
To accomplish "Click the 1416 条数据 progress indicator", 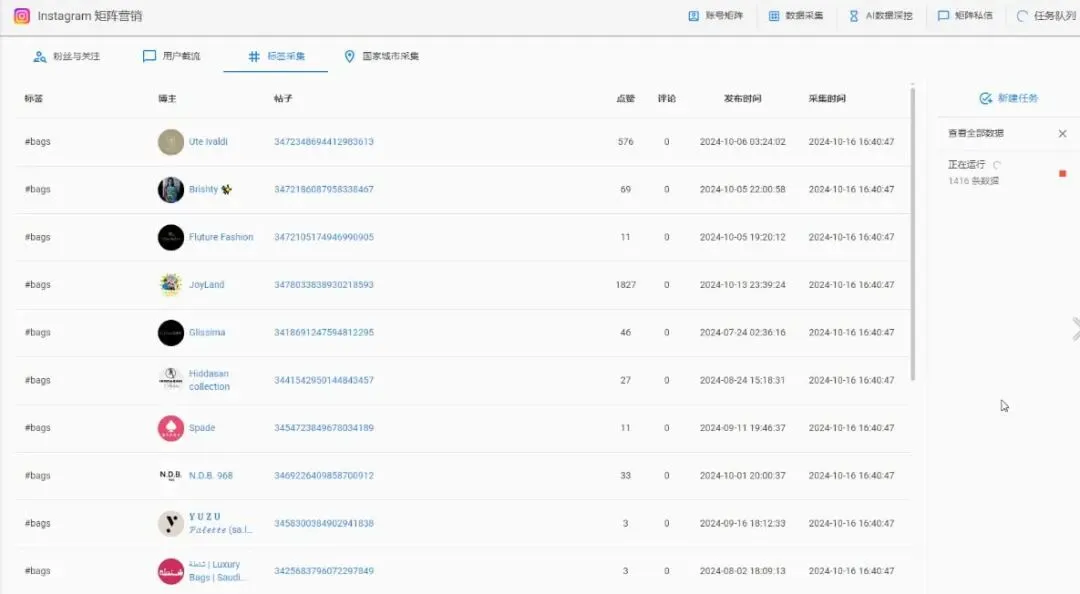I will (977, 180).
